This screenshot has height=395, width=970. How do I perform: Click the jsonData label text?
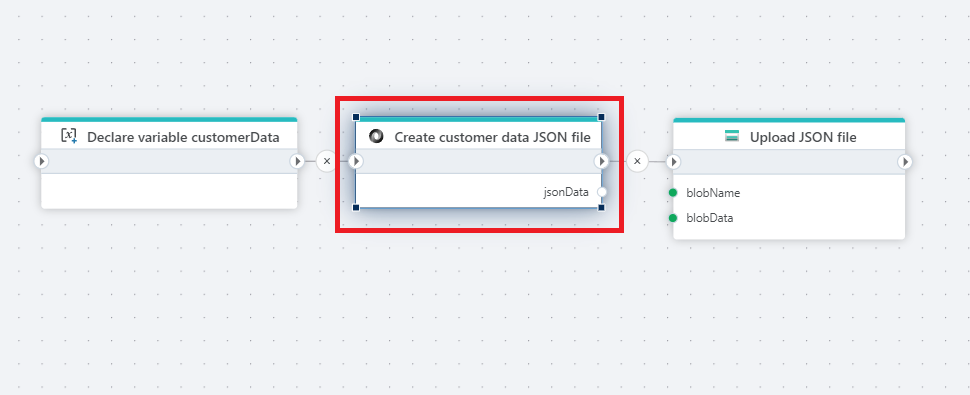tap(566, 192)
